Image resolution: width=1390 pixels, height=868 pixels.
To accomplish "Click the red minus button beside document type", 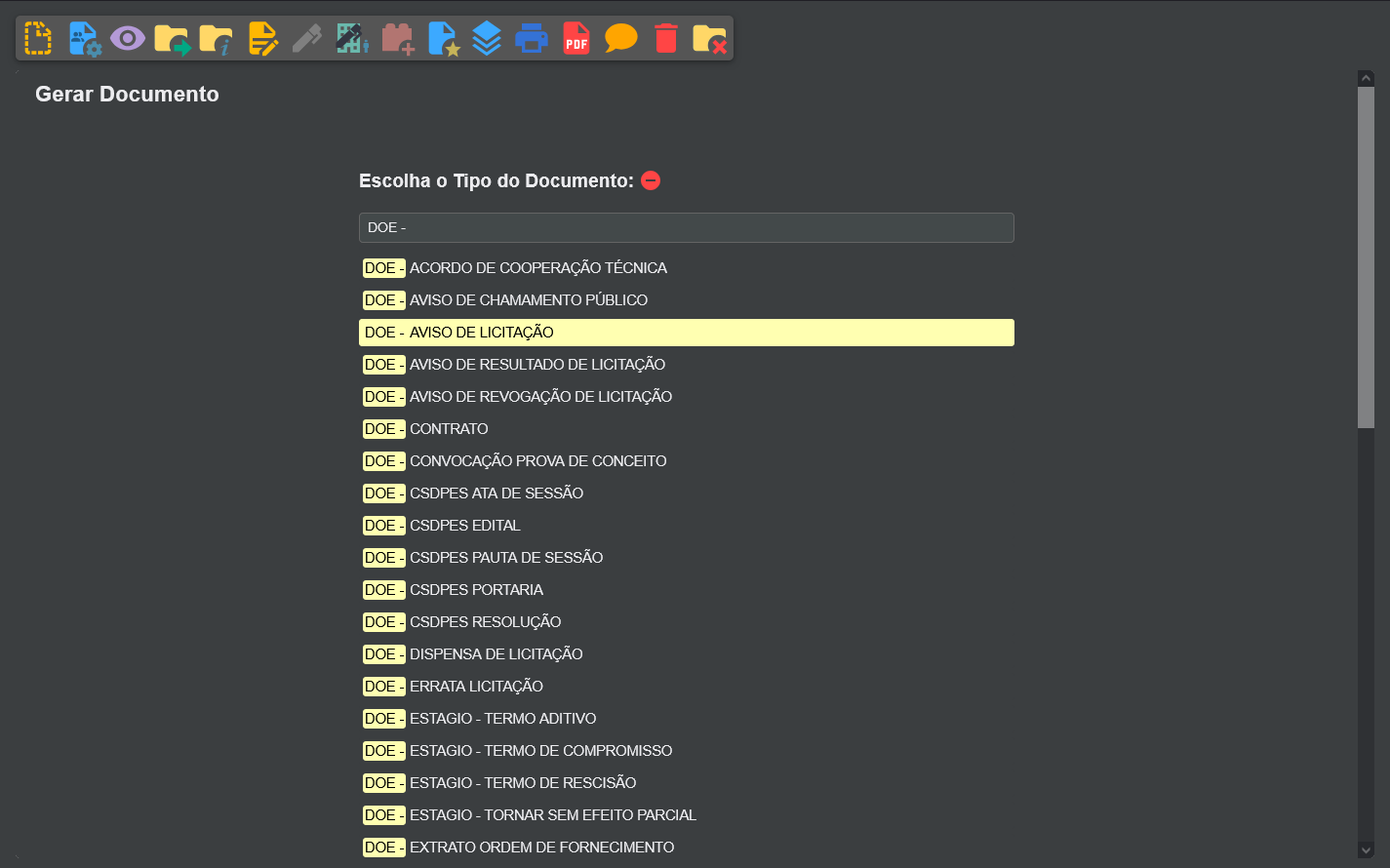I will [x=651, y=180].
